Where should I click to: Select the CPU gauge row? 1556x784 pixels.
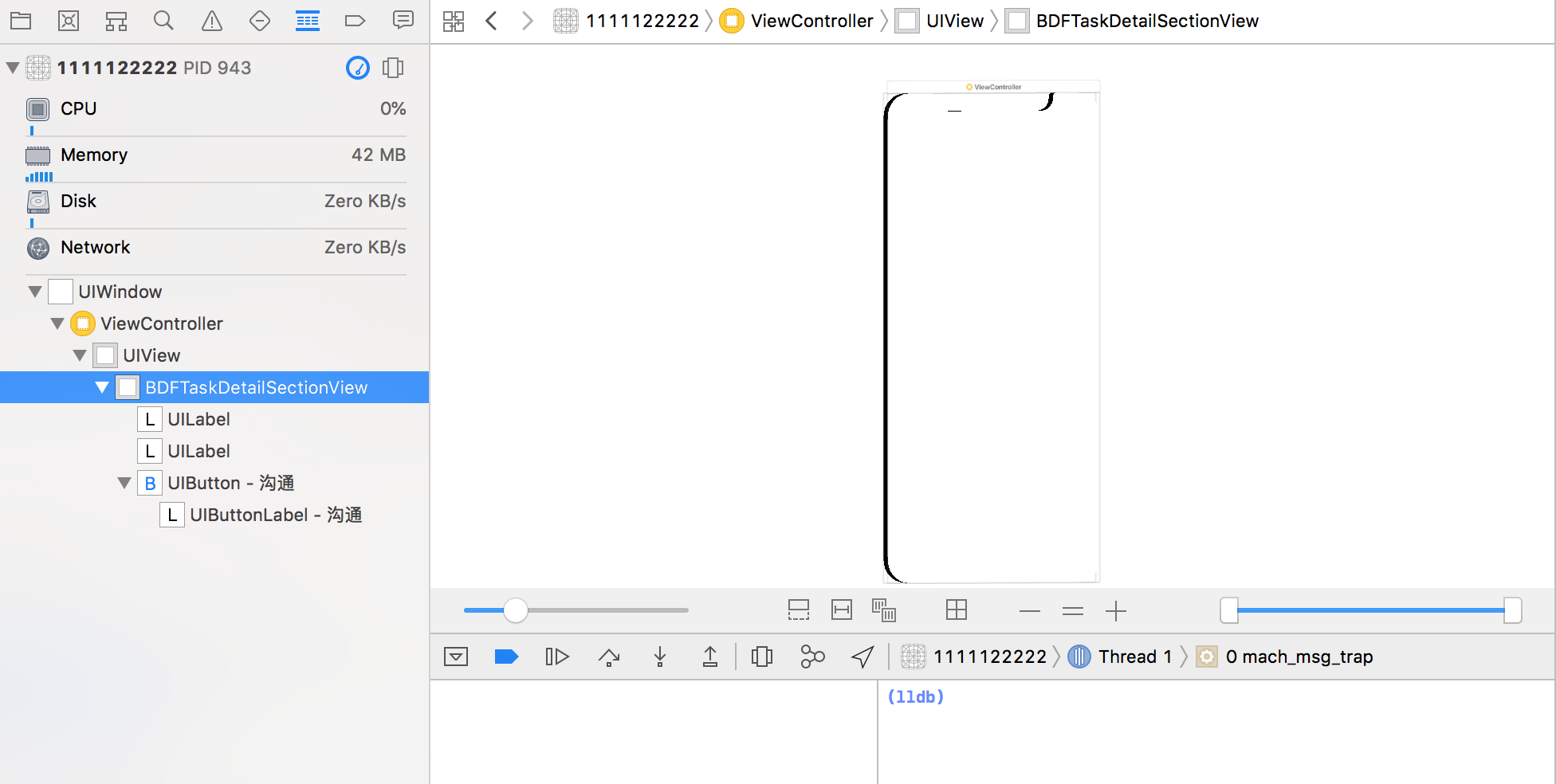(x=215, y=109)
